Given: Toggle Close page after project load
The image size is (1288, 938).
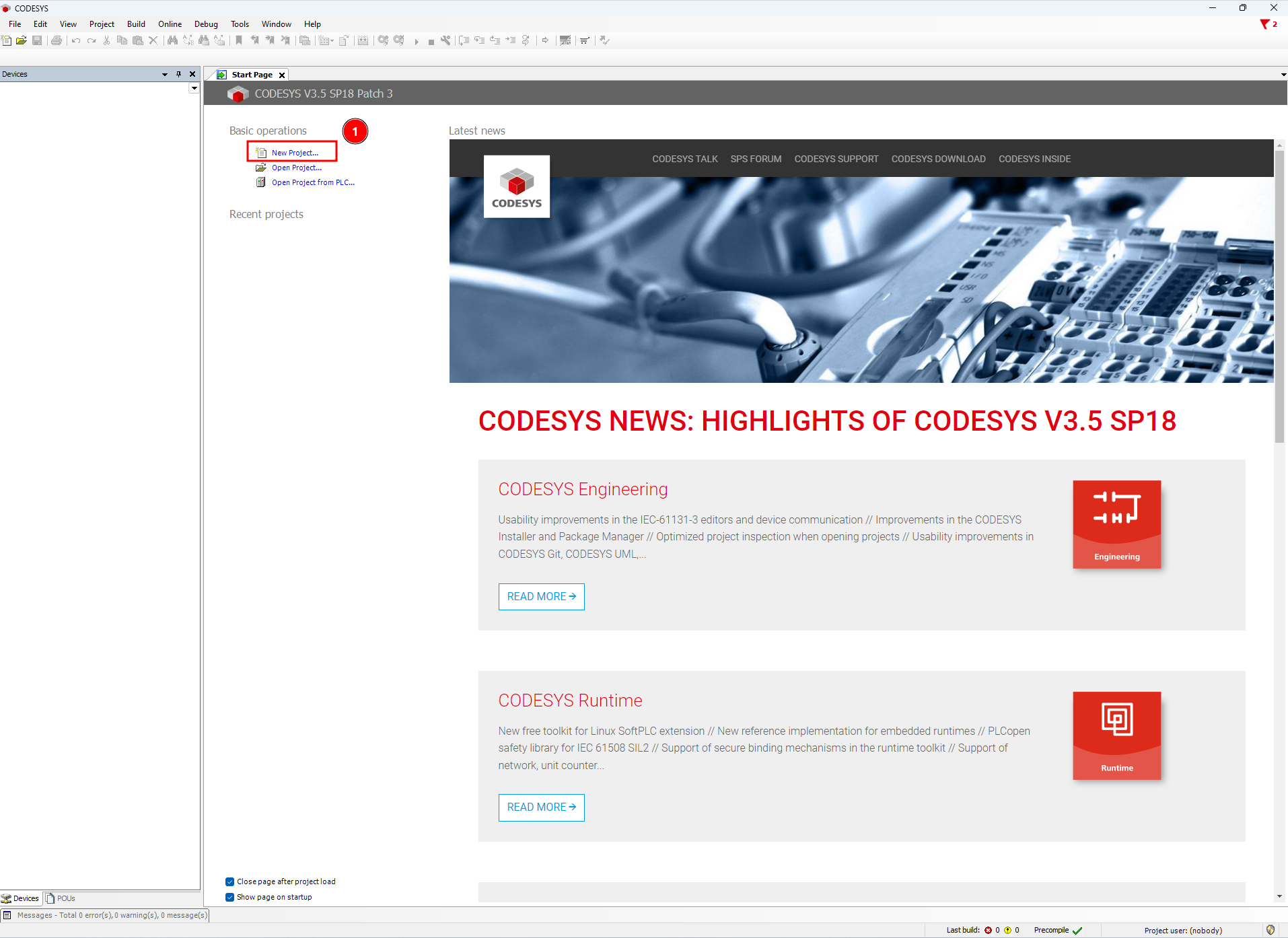Looking at the screenshot, I should point(230,881).
